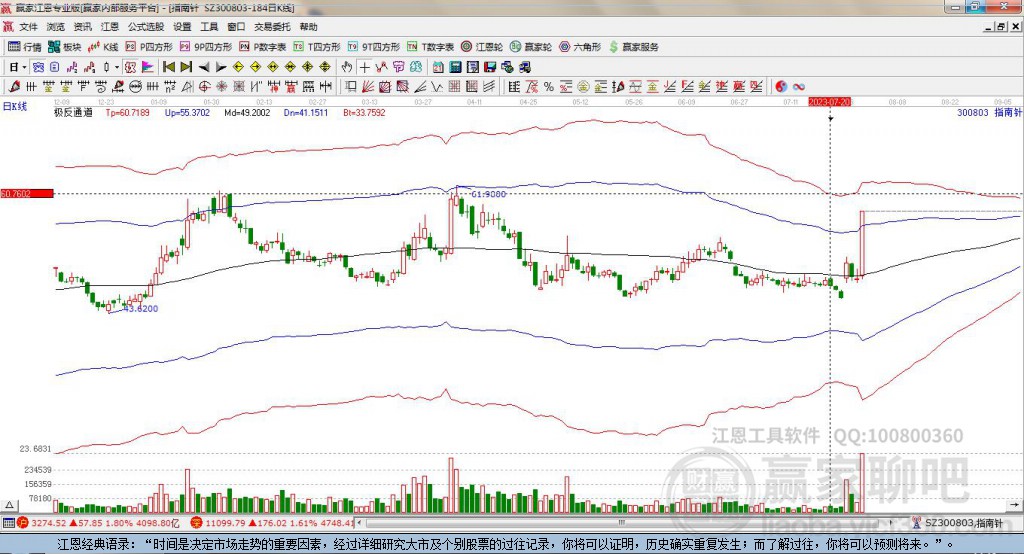Screen dimensions: 1024x554
Task: Open the 帮助 menu
Action: click(x=308, y=27)
